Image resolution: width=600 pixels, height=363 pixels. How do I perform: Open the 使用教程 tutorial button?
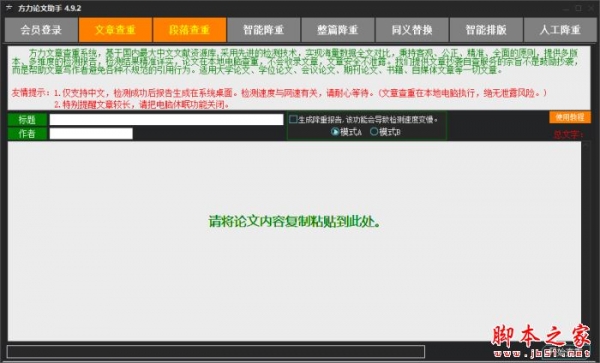click(x=570, y=117)
